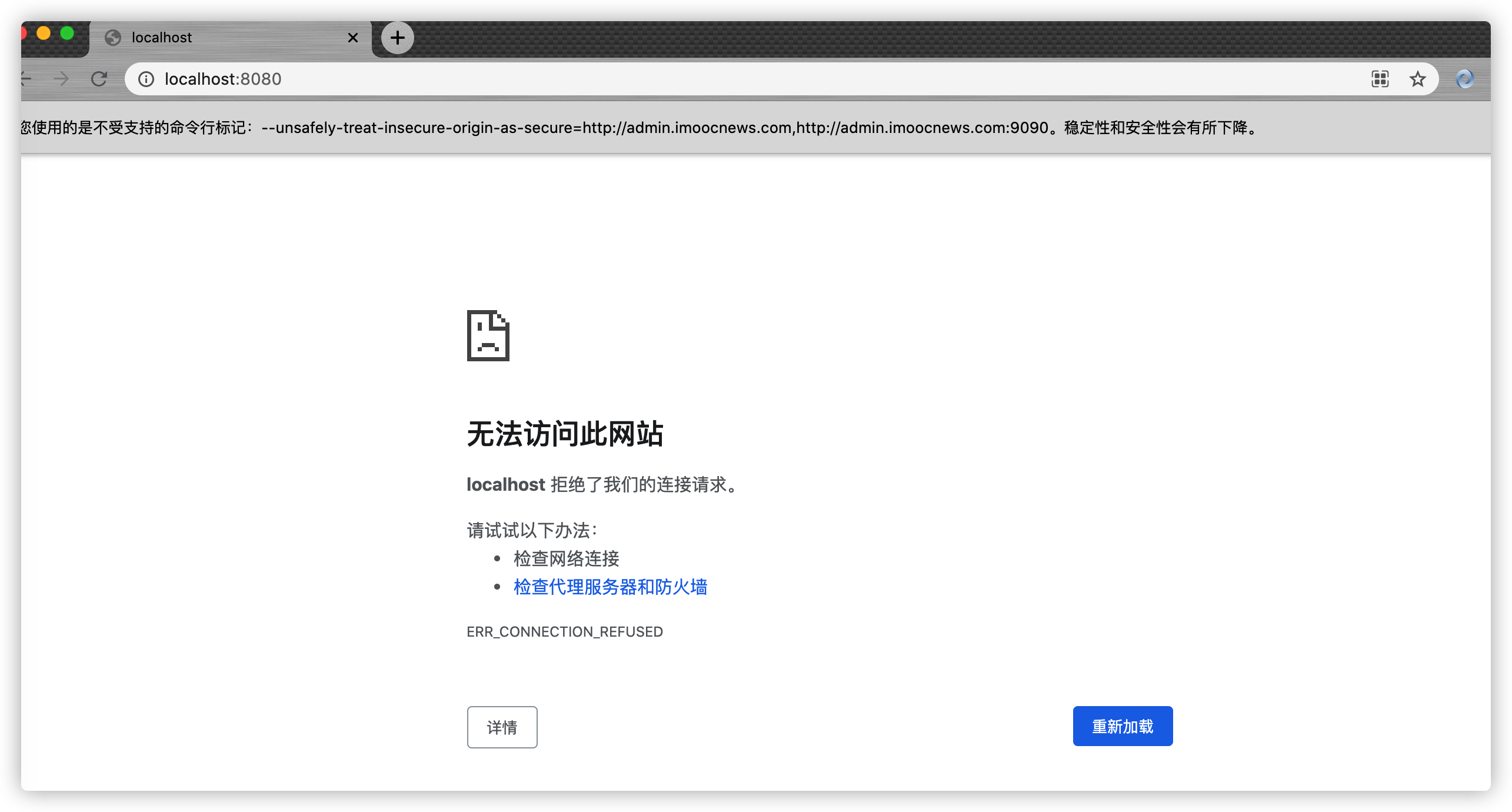Open the profile avatar icon

point(1464,79)
